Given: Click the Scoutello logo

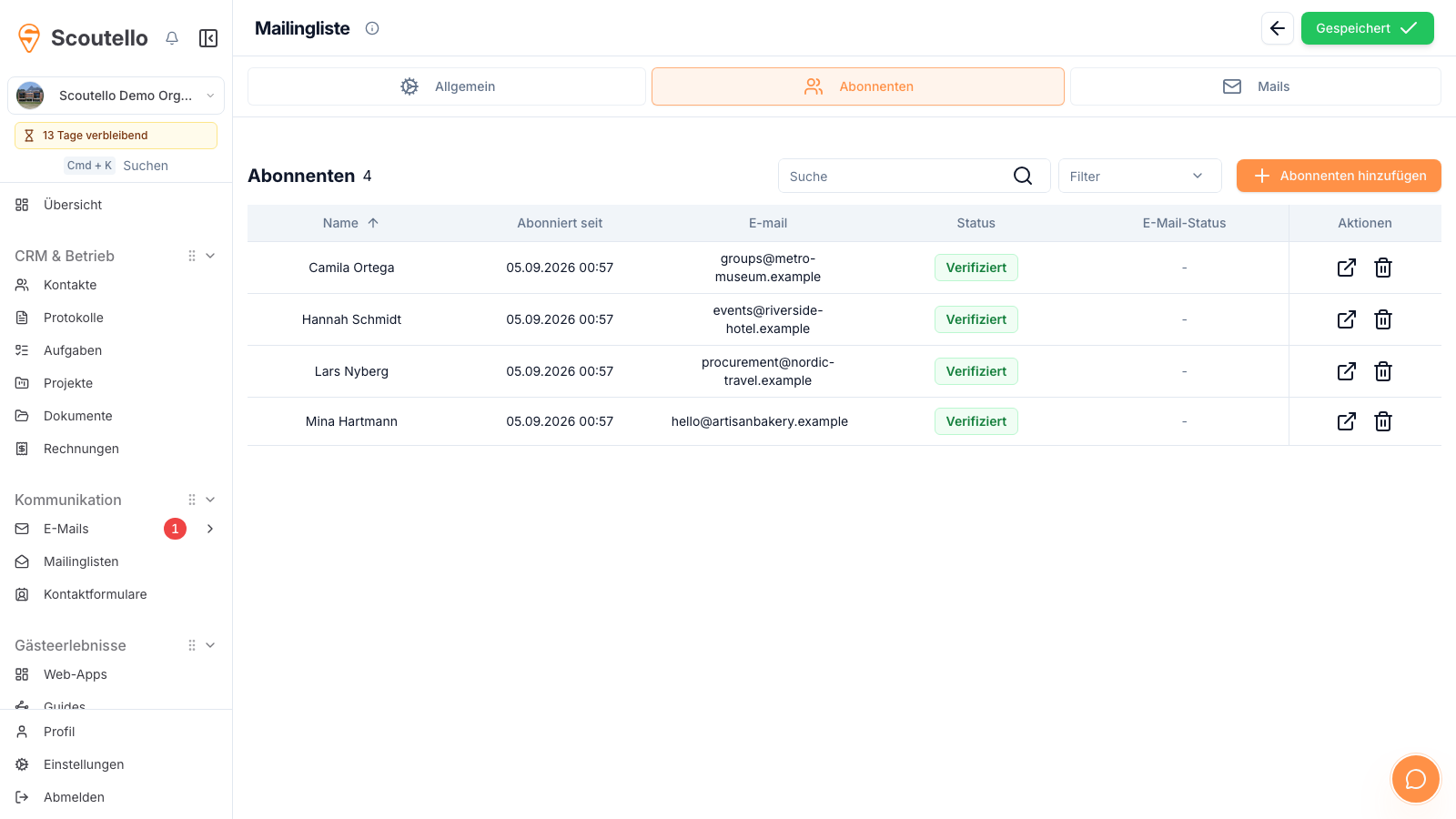Looking at the screenshot, I should (83, 38).
